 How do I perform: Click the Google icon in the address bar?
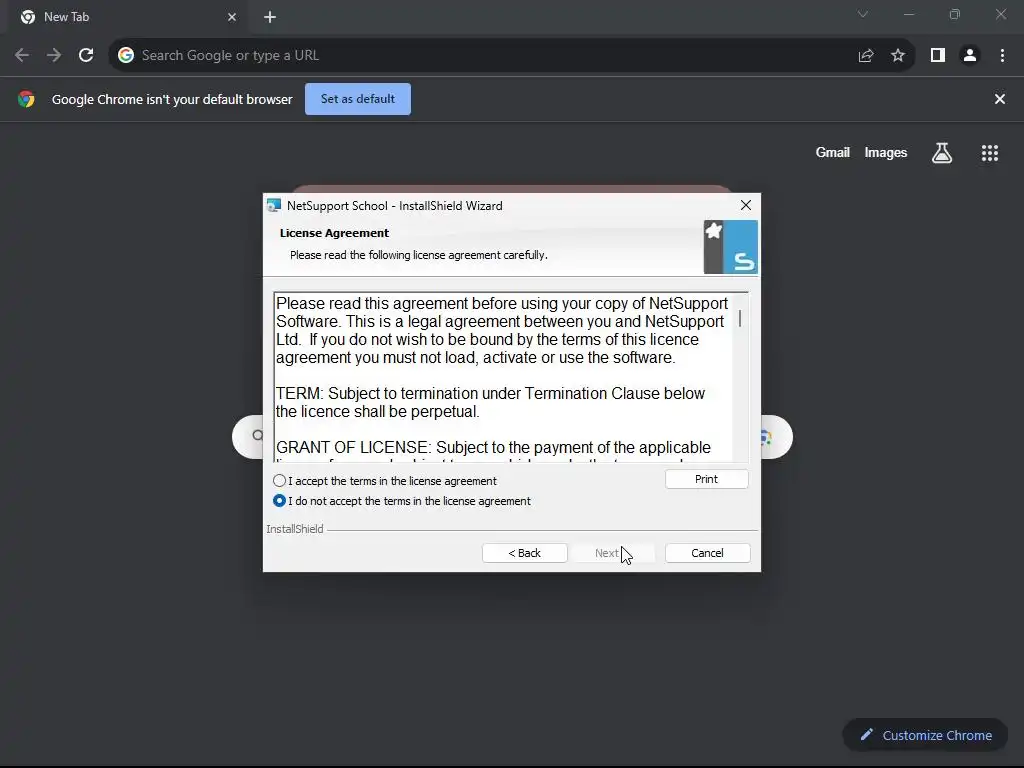pos(126,56)
